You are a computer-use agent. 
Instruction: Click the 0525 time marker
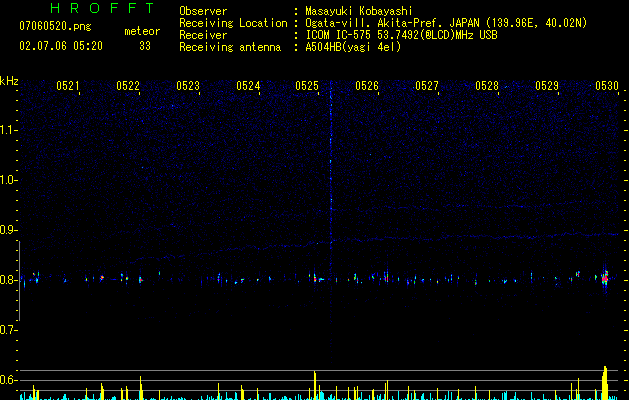pyautogui.click(x=306, y=86)
